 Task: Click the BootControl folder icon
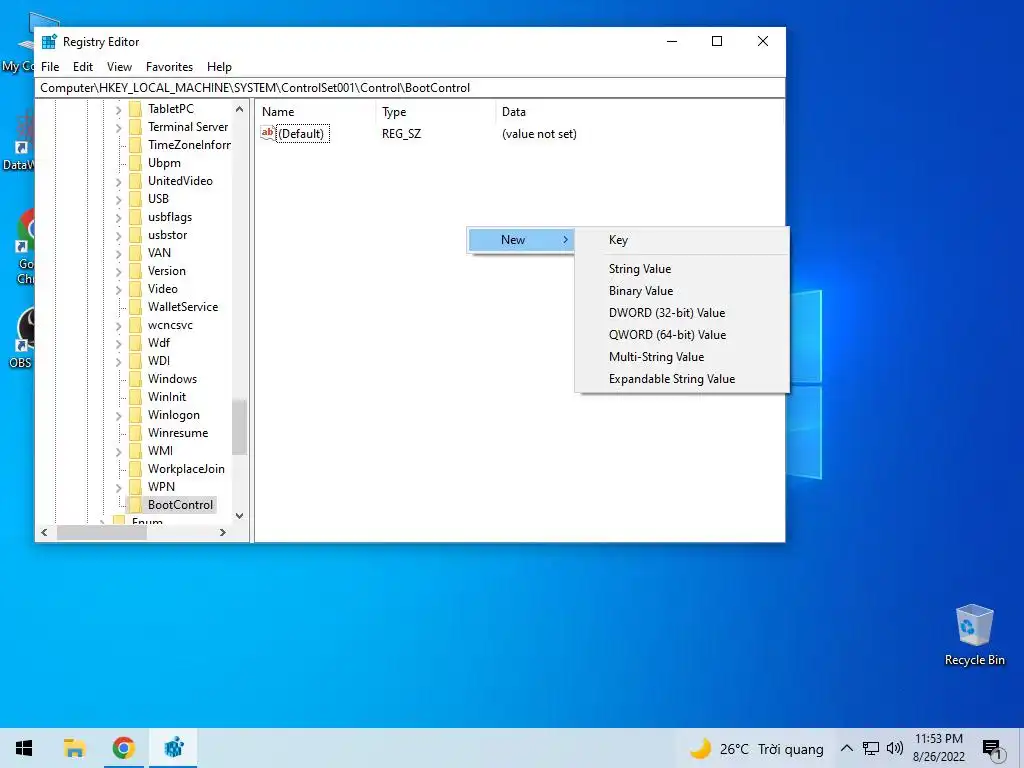(135, 505)
